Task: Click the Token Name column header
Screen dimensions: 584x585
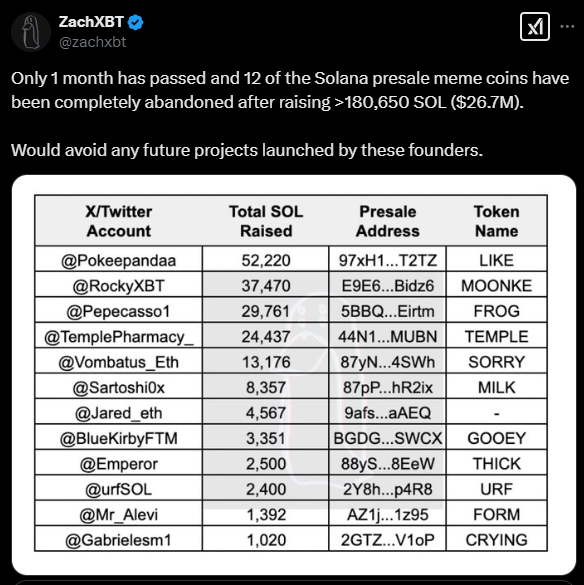Action: [x=497, y=221]
